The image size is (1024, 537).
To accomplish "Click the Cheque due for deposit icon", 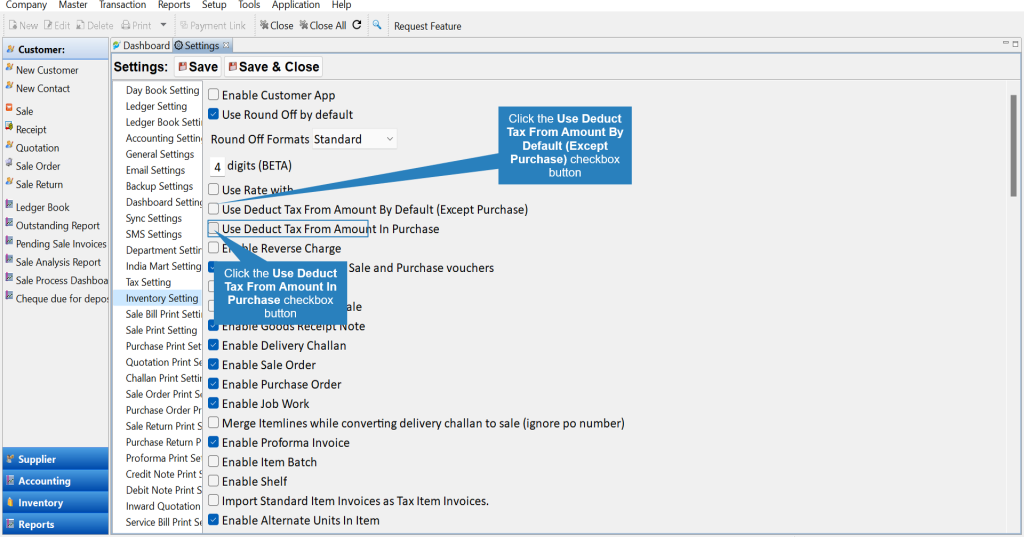I will (x=9, y=297).
